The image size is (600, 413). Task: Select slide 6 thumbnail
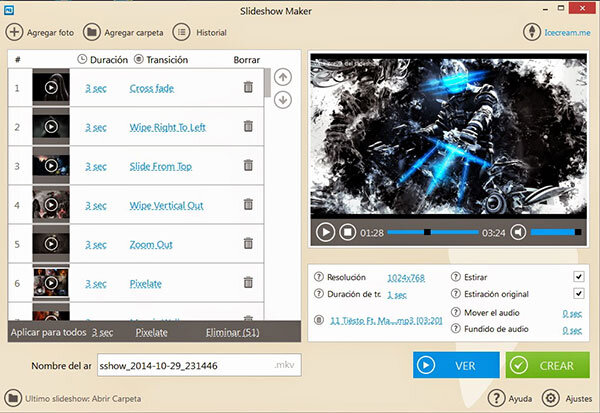[51, 282]
